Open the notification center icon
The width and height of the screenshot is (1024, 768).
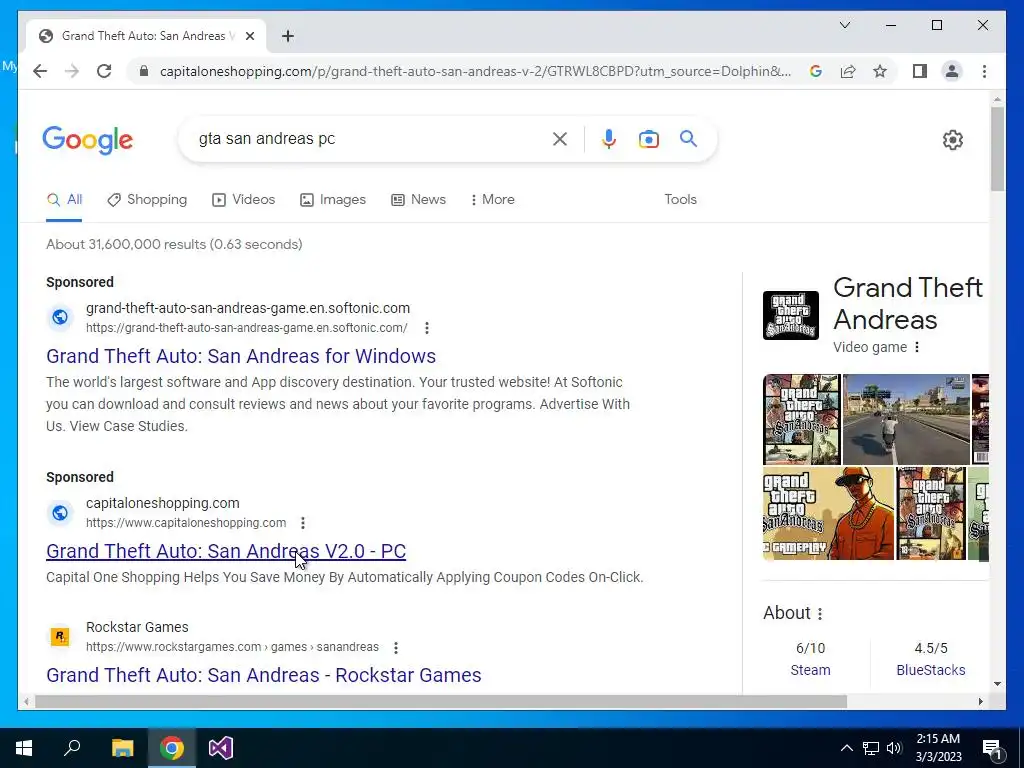tap(992, 748)
